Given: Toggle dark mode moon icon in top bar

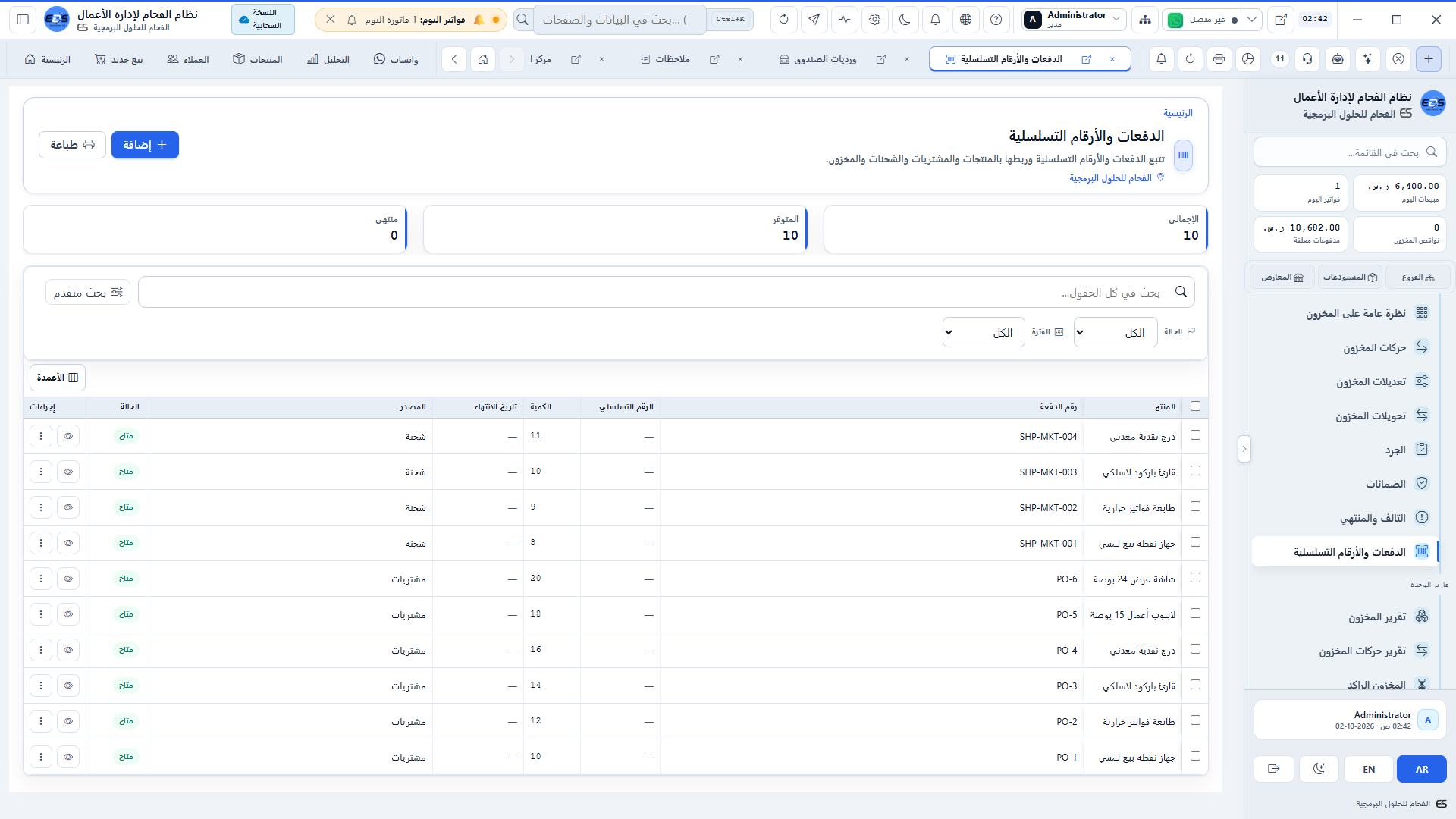Looking at the screenshot, I should [905, 20].
